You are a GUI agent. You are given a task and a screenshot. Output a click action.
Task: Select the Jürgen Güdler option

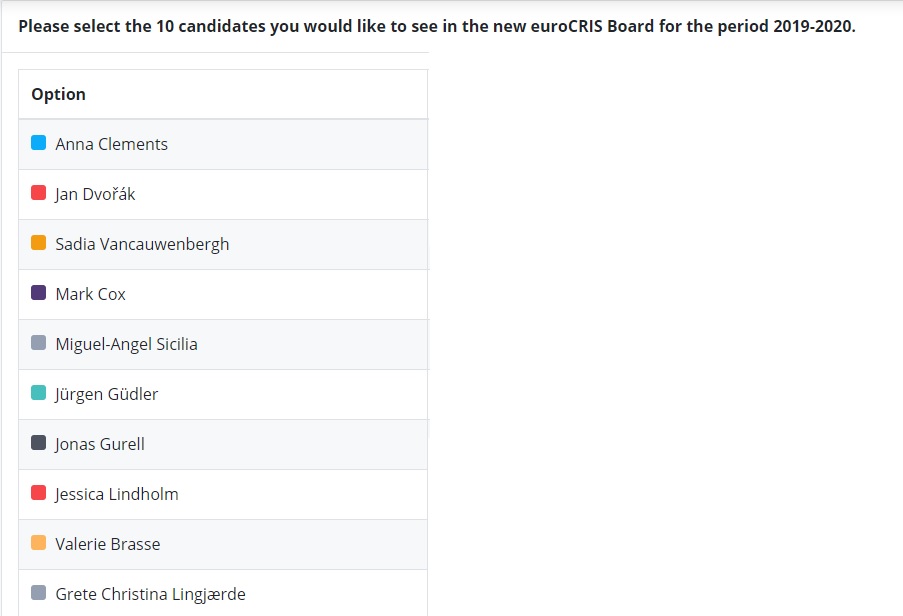[223, 395]
